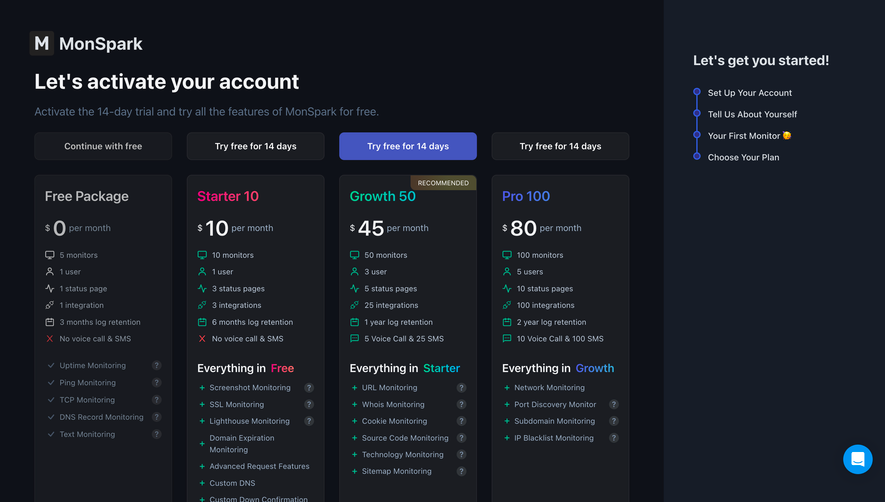Screen dimensions: 885x502
Task: Open help icon for TCP Monitoring
Action: 156,400
